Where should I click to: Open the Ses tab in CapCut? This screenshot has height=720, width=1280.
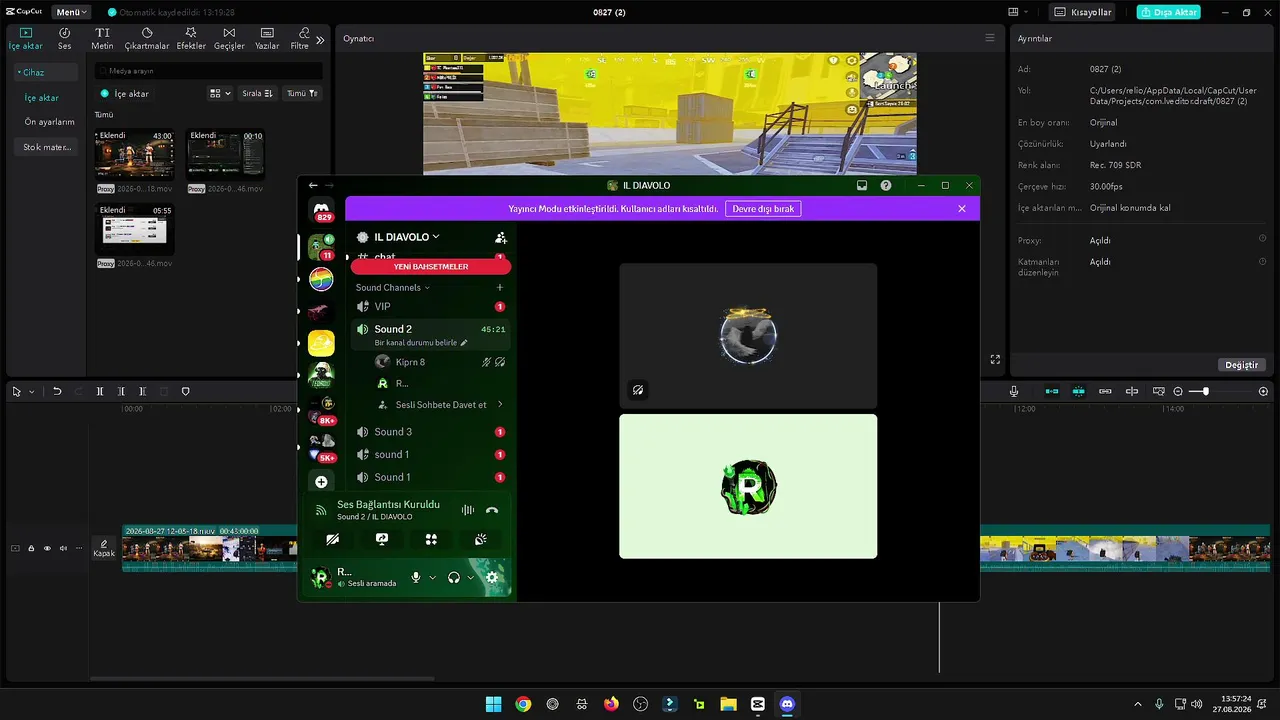(x=64, y=38)
